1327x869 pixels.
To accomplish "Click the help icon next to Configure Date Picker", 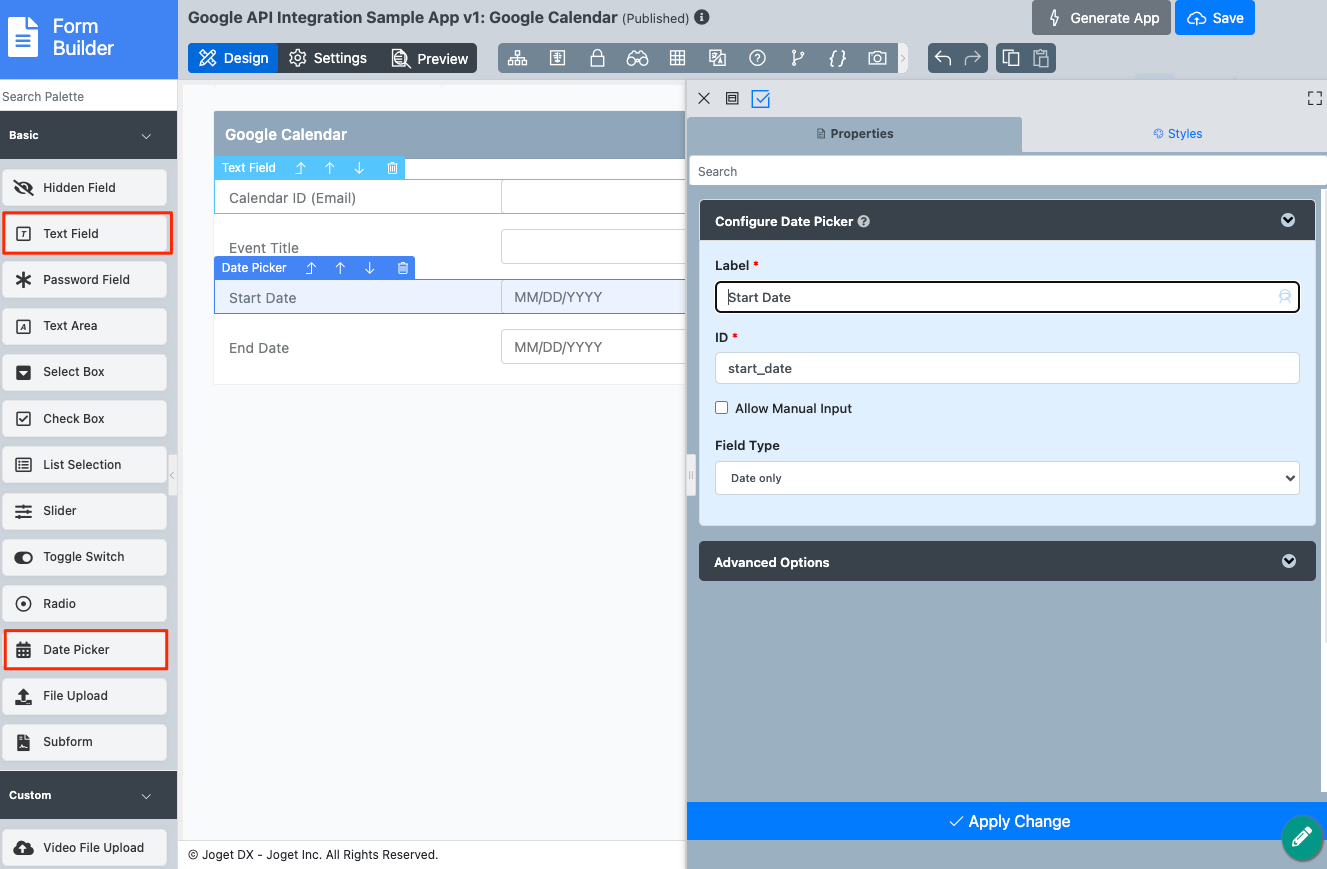I will [x=864, y=222].
